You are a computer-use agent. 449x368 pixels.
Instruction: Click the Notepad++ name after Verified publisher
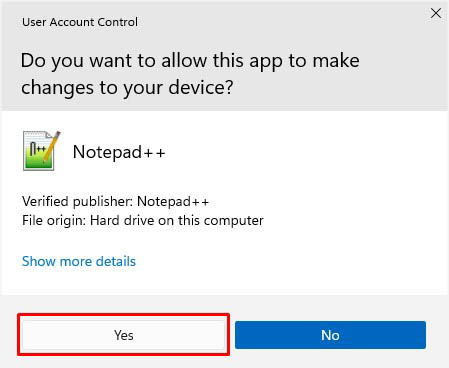[x=173, y=202]
